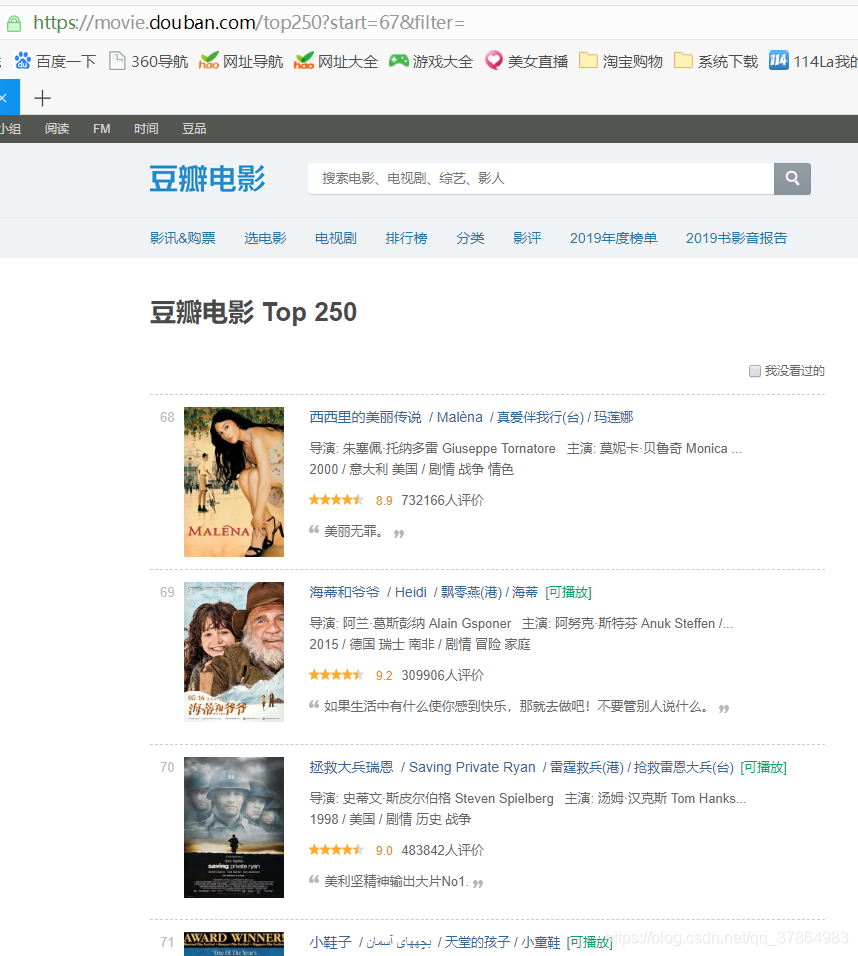The width and height of the screenshot is (858, 956).
Task: Click the address bar URL
Action: pyautogui.click(x=249, y=23)
